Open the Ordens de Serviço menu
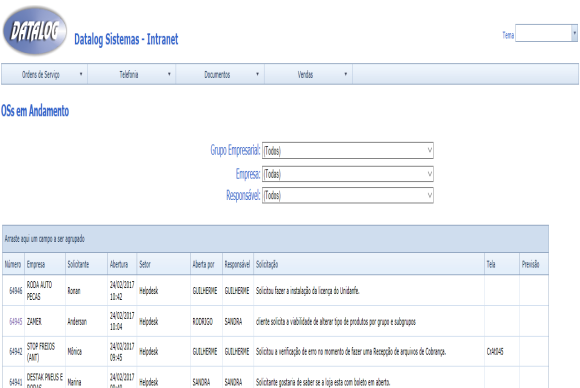The width and height of the screenshot is (580, 388). point(44,74)
